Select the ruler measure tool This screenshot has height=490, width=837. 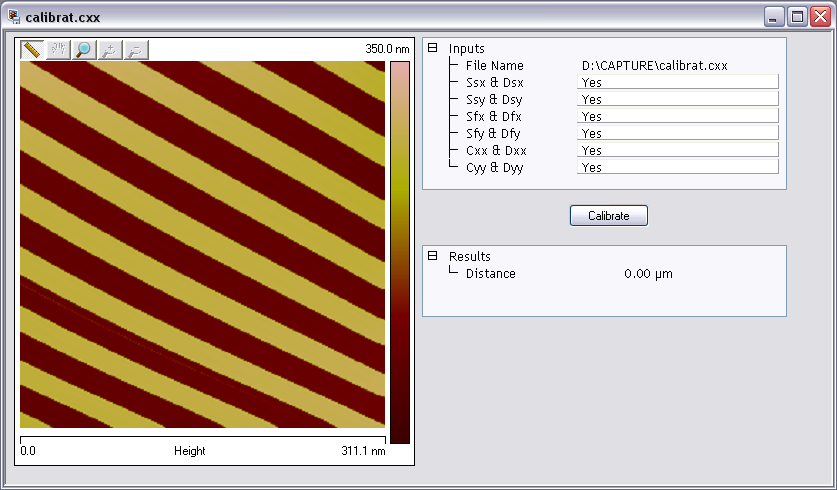tap(32, 50)
